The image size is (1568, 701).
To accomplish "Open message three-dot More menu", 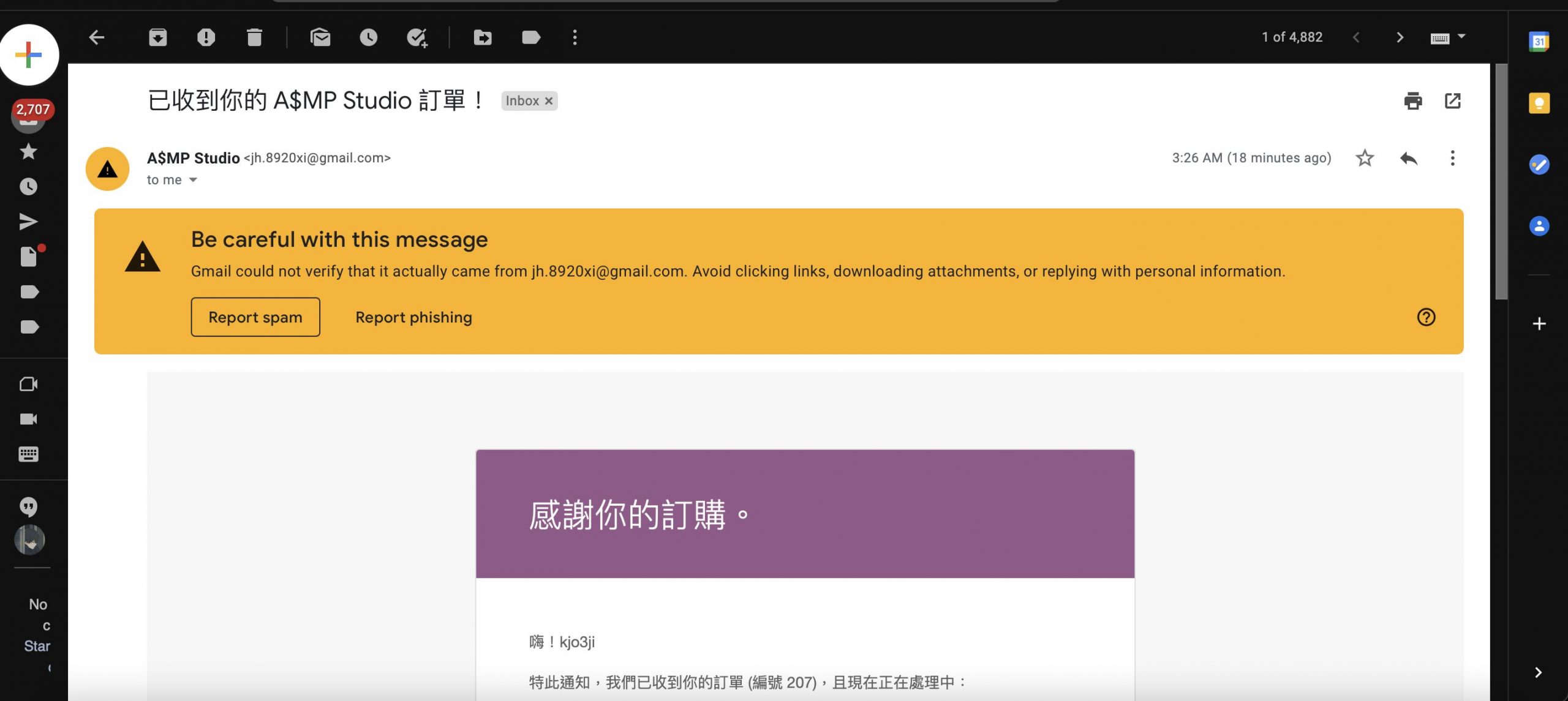I will (1452, 158).
